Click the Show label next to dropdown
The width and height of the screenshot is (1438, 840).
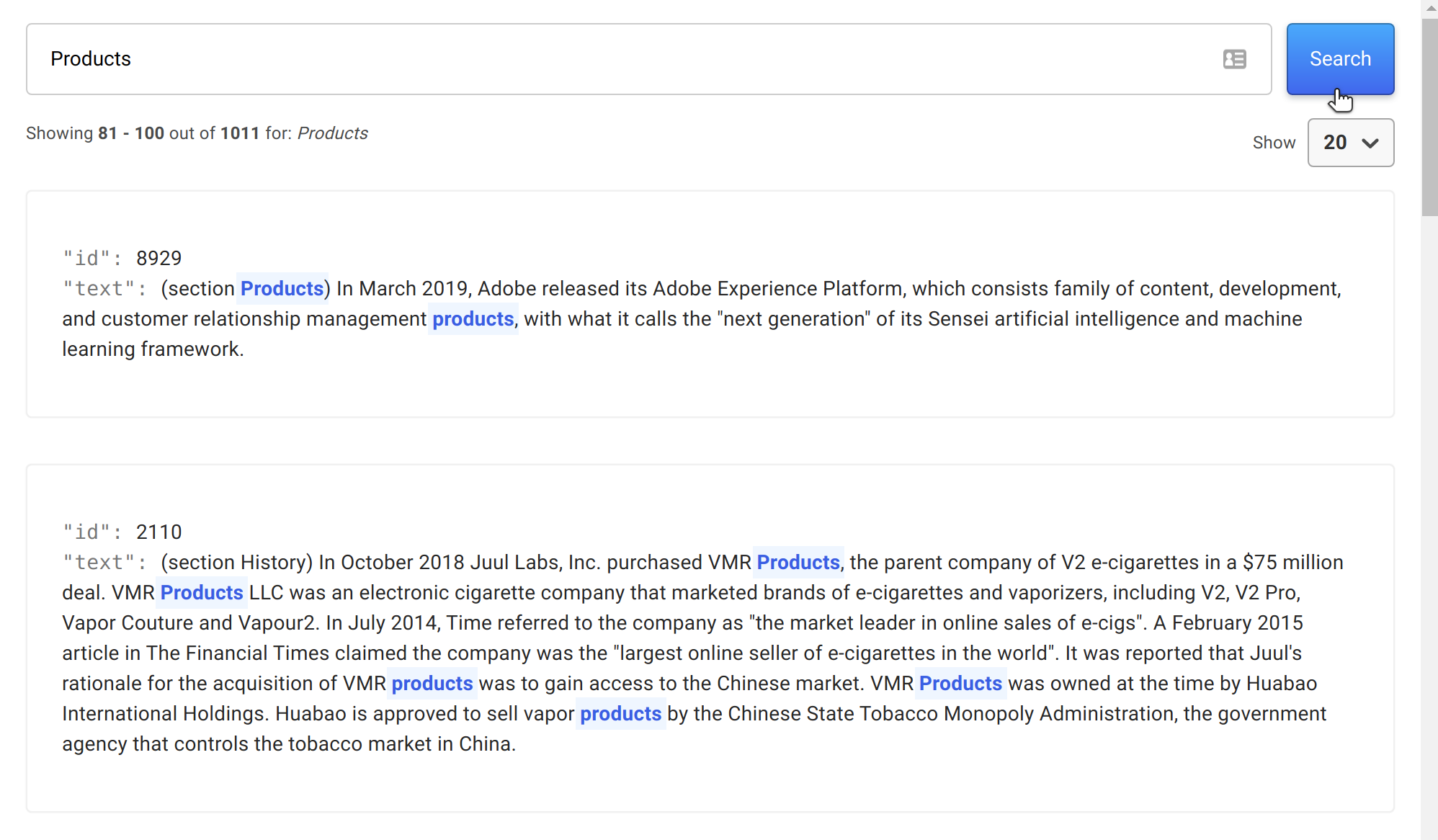coord(1273,143)
